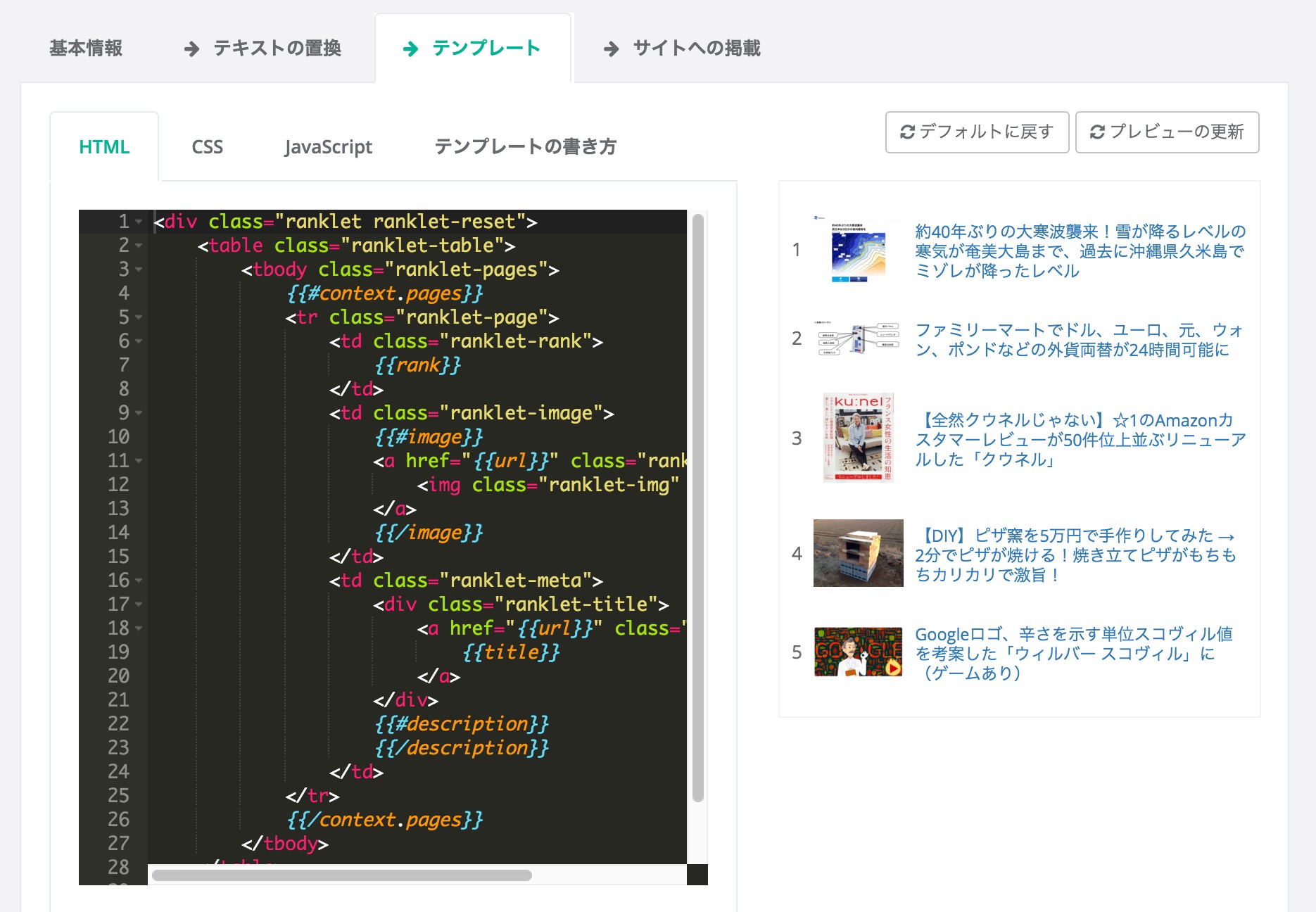Open the テンプレートの書き方 tab
Viewport: 1316px width, 912px height.
coord(526,146)
